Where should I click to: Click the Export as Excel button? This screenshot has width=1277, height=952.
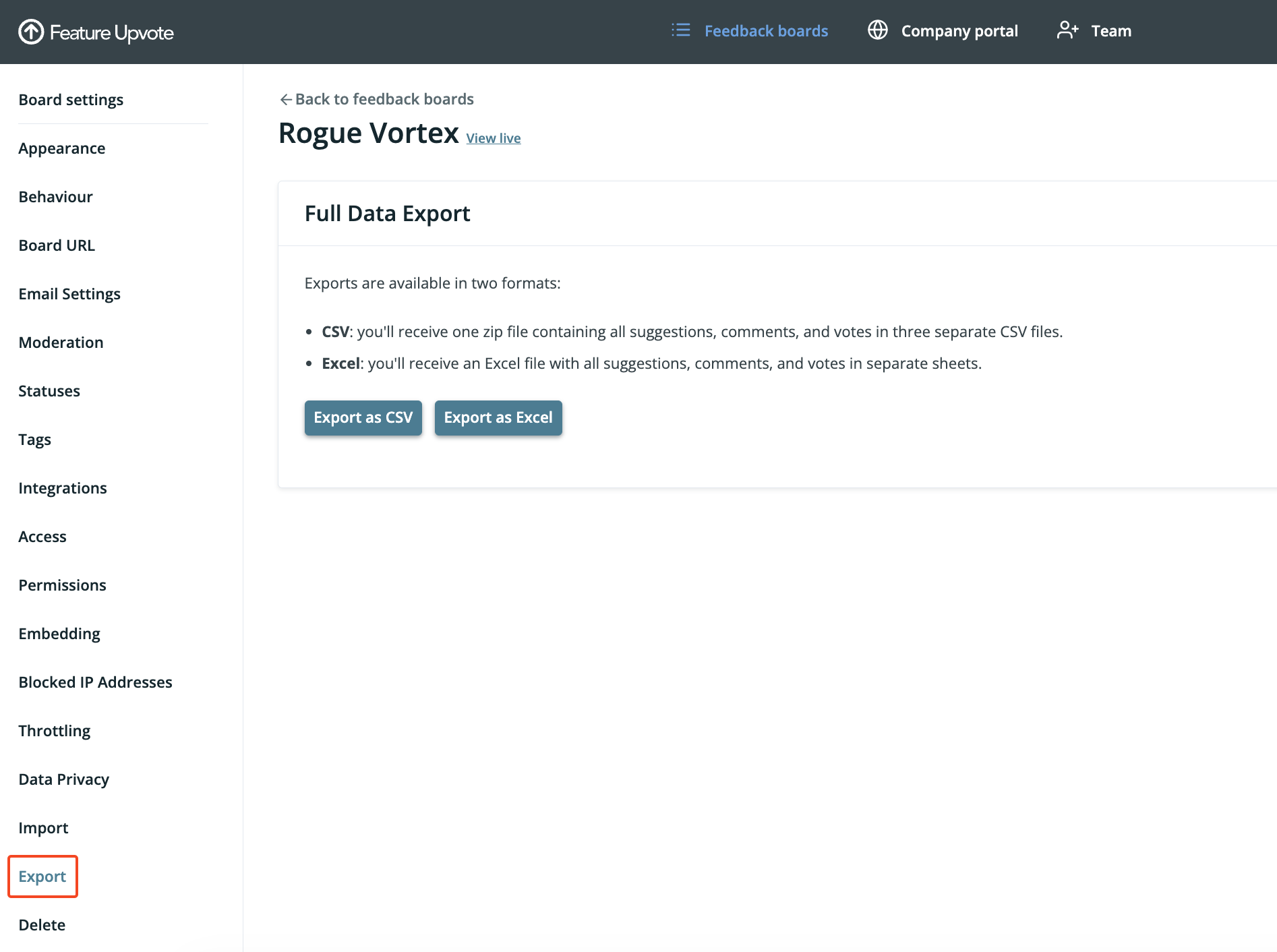(x=498, y=418)
